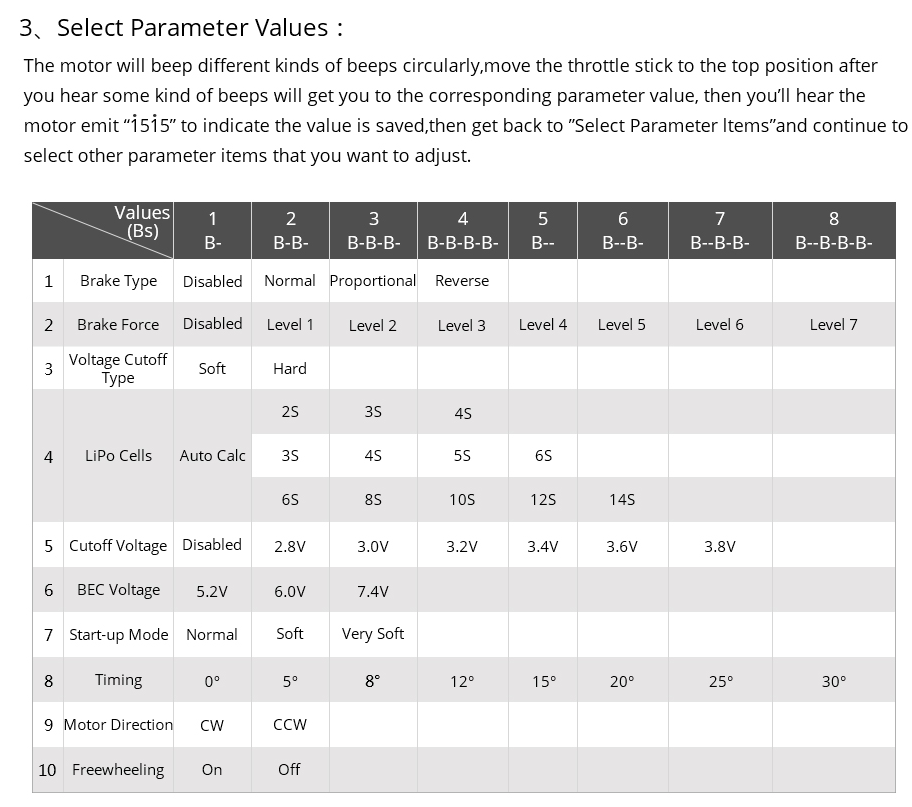Click the Freewheeling "Off" value
Screen dimensions: 912x807
(289, 770)
